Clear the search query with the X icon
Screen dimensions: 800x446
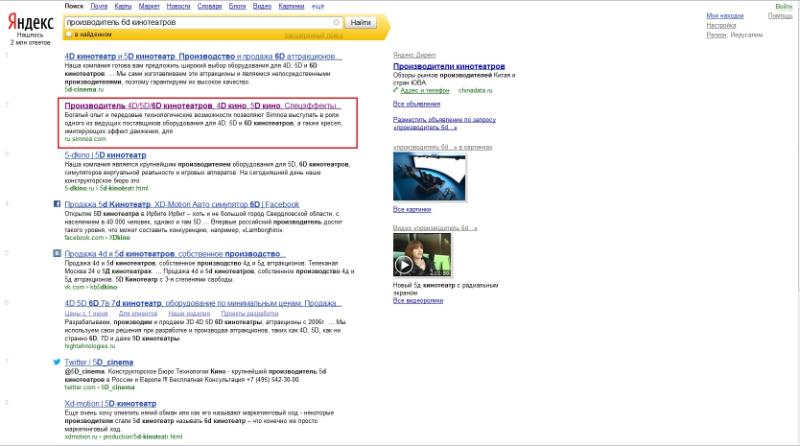(x=337, y=22)
